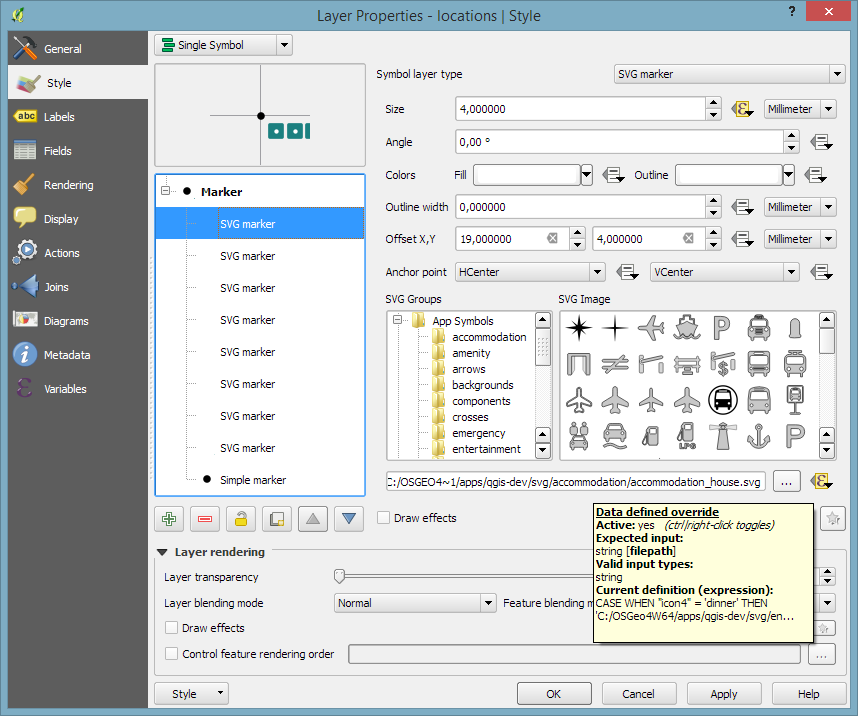Select the Simple marker layer in tree
The width and height of the screenshot is (858, 716).
(x=253, y=480)
